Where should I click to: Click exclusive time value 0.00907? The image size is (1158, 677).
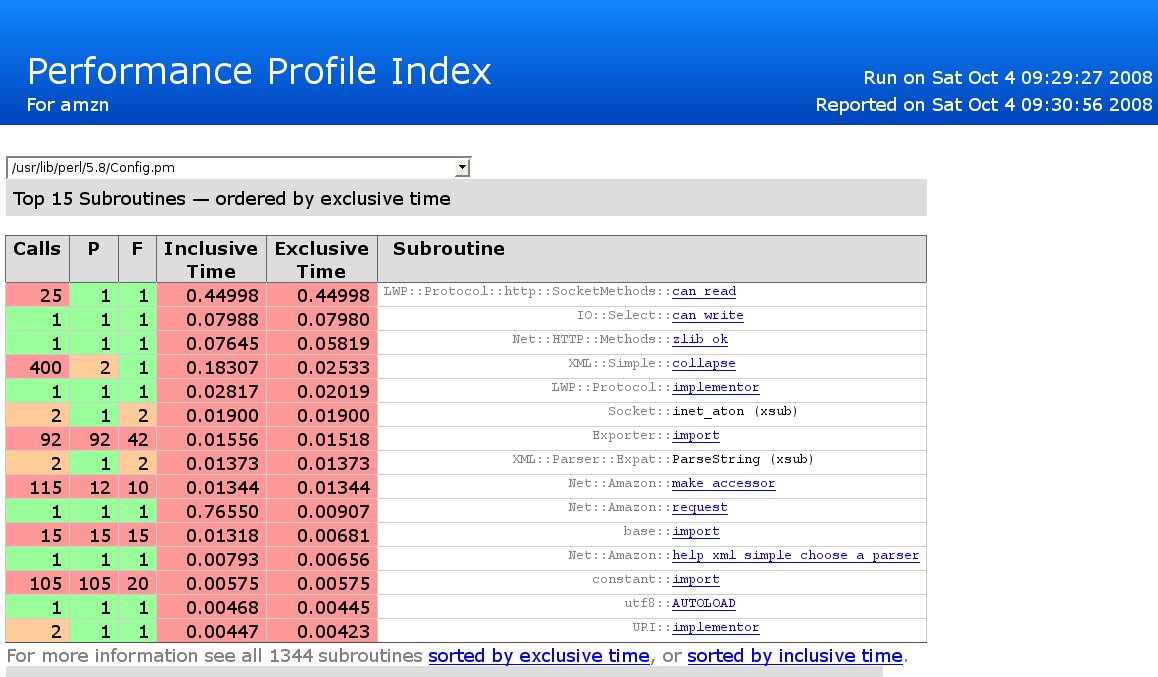point(322,512)
